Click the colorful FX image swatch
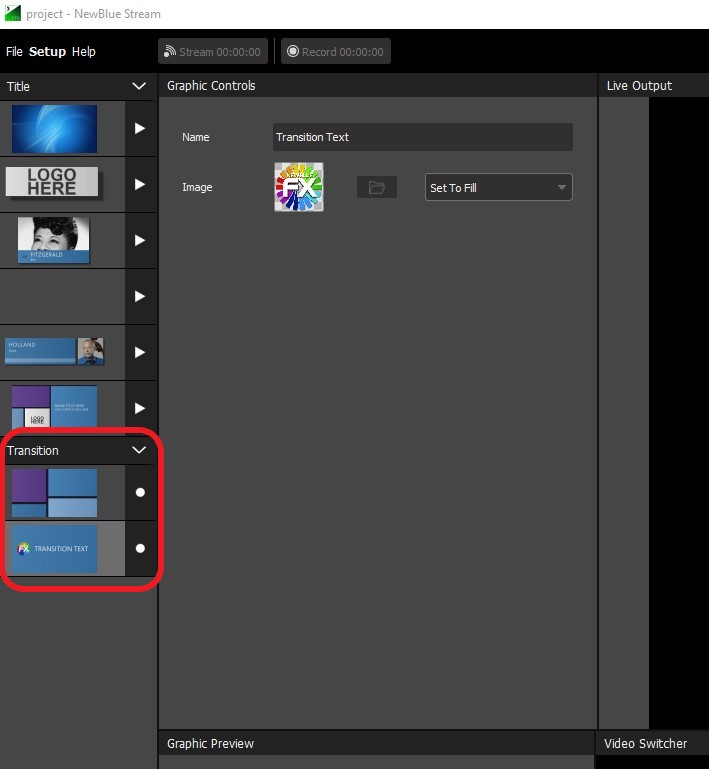Viewport: 709px width, 769px height. 299,187
